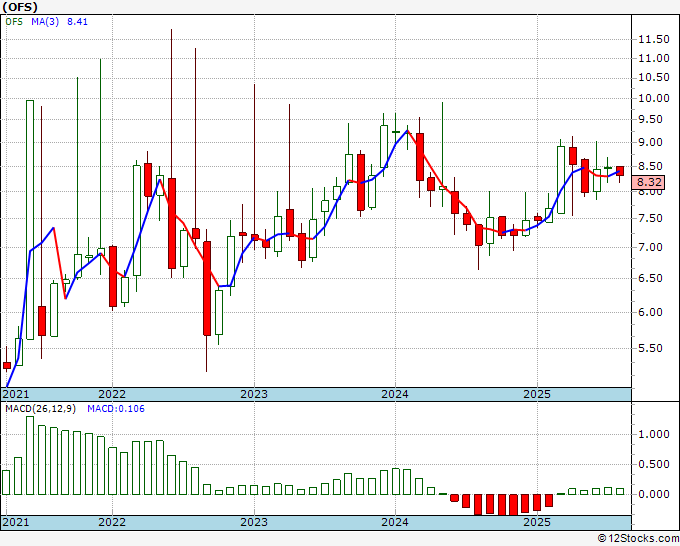Image resolution: width=680 pixels, height=546 pixels.
Task: Click the 9.00 price axis label
Action: 650,142
